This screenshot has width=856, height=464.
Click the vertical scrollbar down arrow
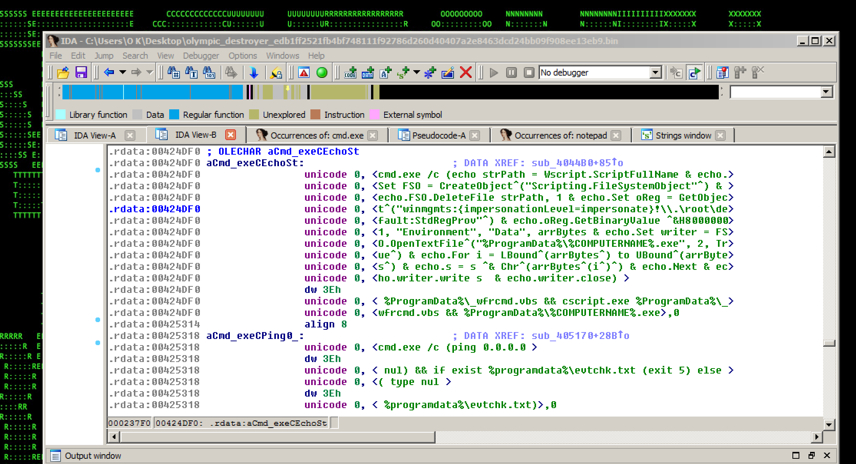tap(829, 424)
